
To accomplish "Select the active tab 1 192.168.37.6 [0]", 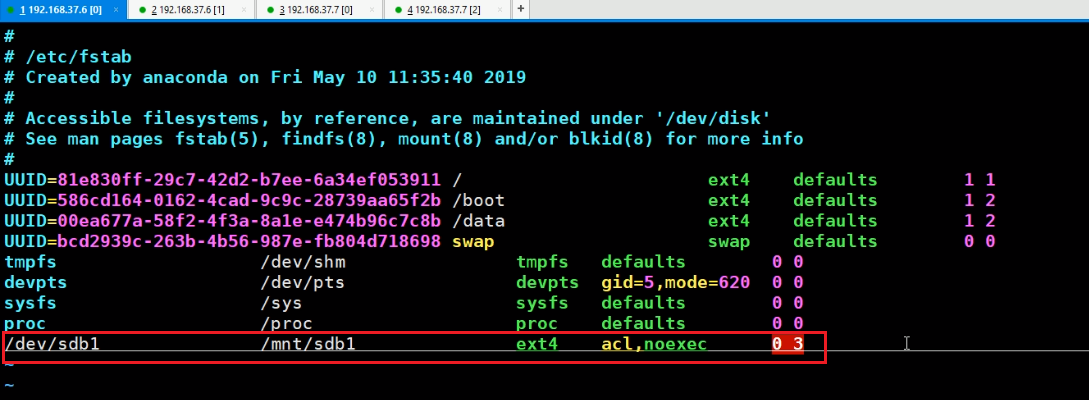I will 60,9.
